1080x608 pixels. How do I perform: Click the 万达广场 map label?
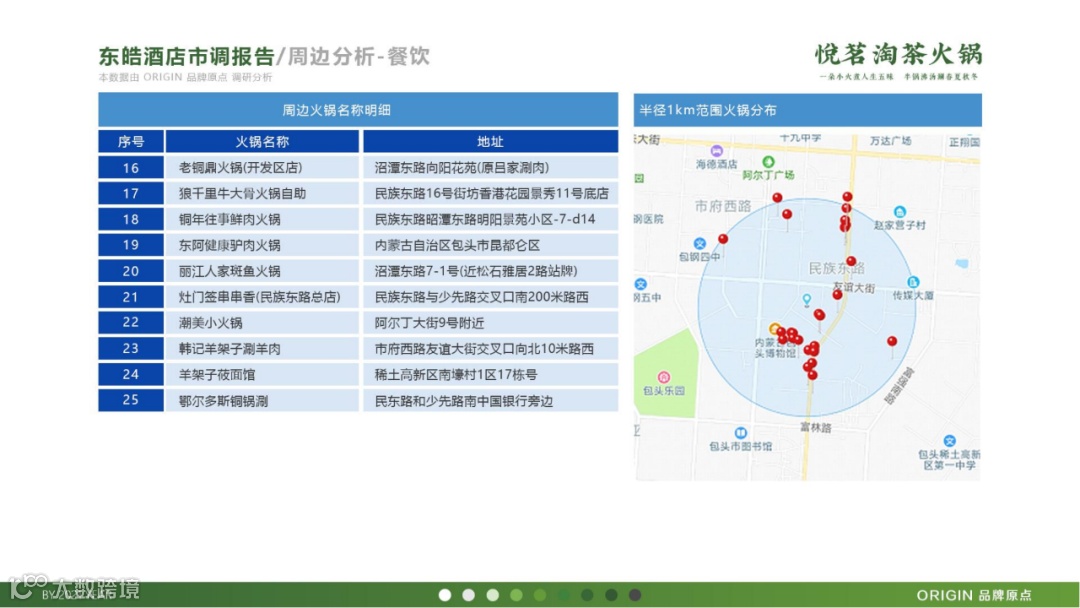[x=890, y=140]
